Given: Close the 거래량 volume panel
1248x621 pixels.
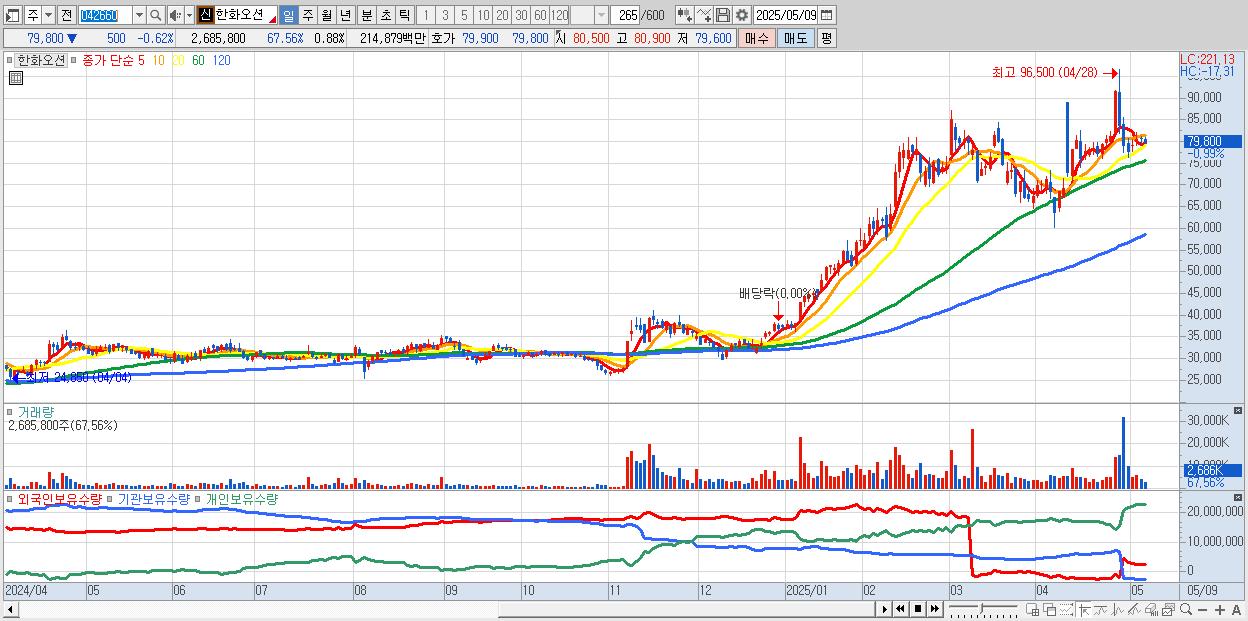Looking at the screenshot, I should click(1239, 411).
